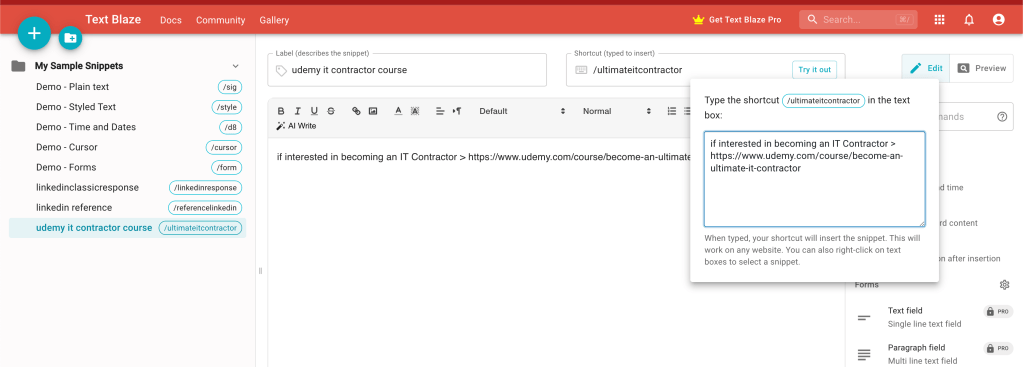
Task: Click the /linkedinresponse shortcut badge
Action: click(206, 188)
